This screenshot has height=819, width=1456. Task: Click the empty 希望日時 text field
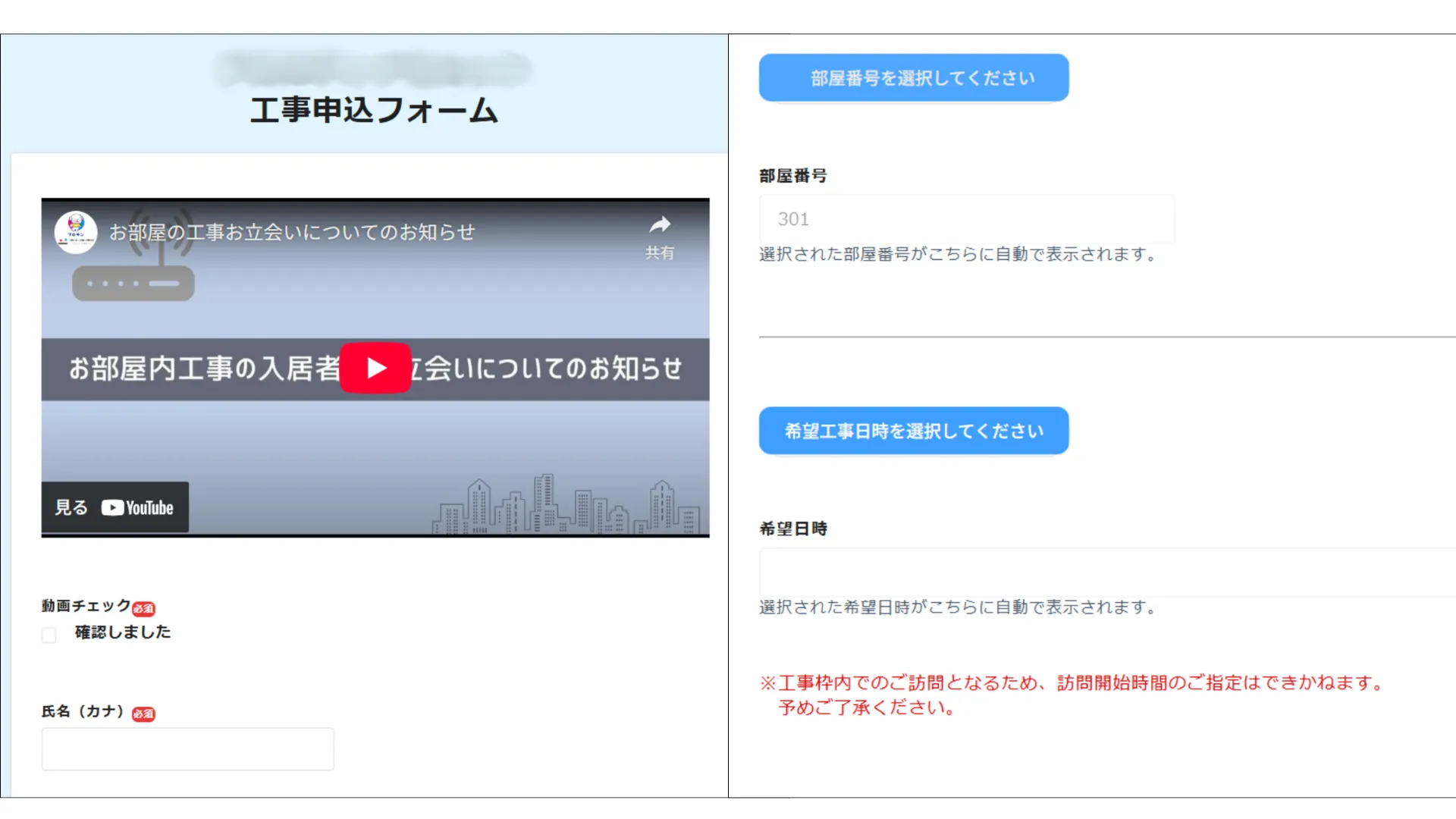click(1107, 573)
